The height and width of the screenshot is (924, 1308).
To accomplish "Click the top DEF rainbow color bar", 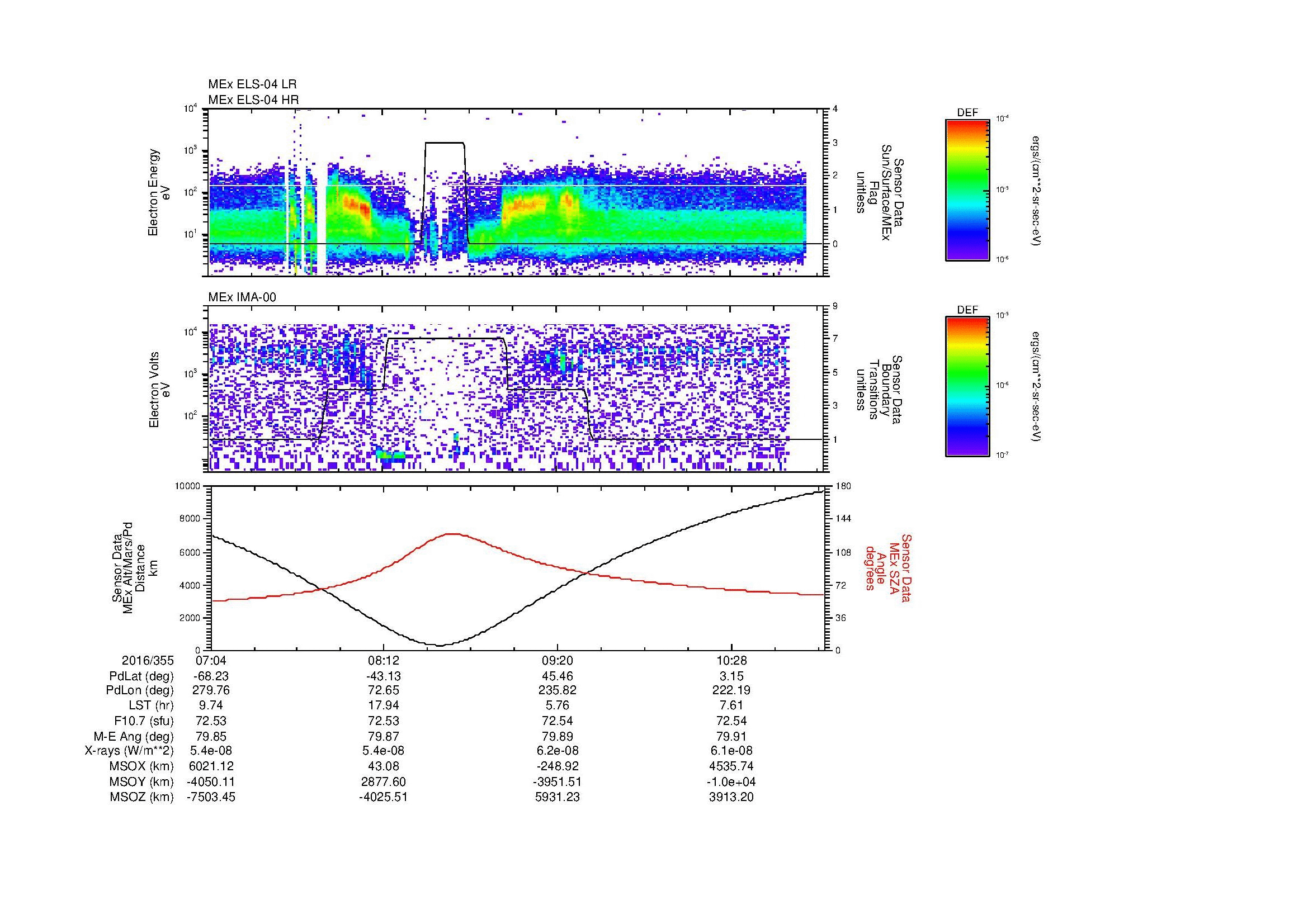I will point(967,189).
